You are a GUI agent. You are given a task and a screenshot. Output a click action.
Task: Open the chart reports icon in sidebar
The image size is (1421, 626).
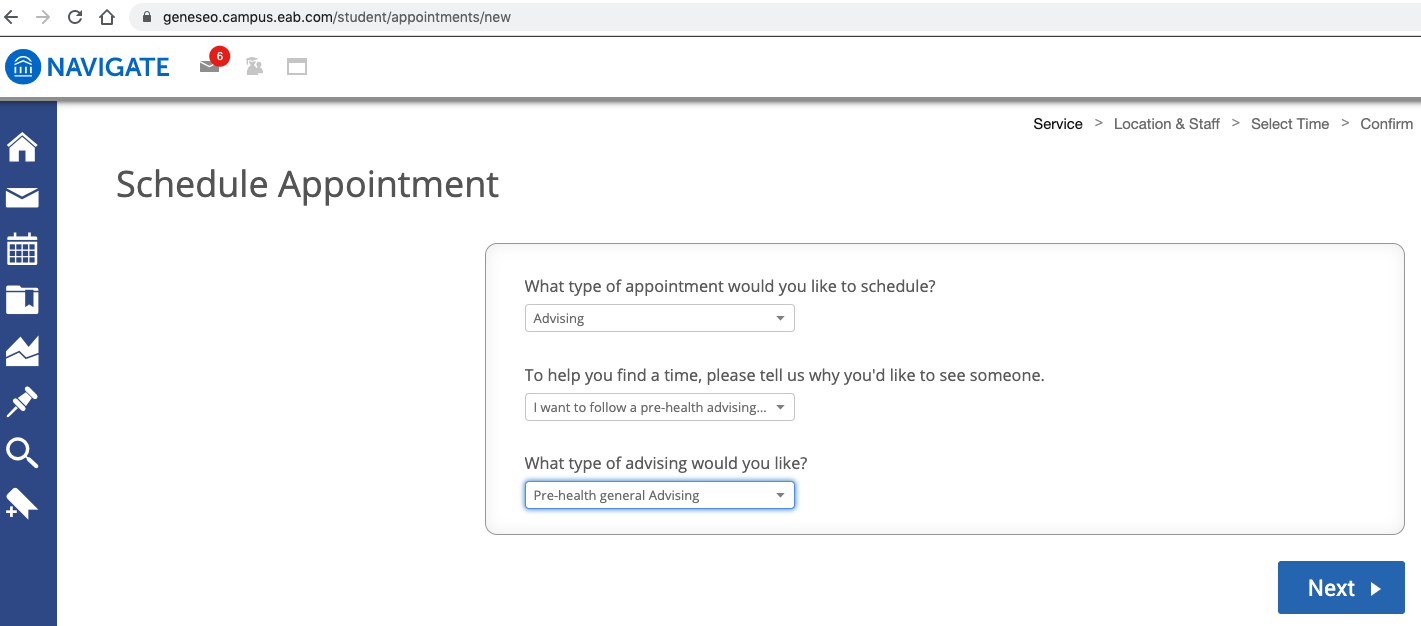coord(22,350)
